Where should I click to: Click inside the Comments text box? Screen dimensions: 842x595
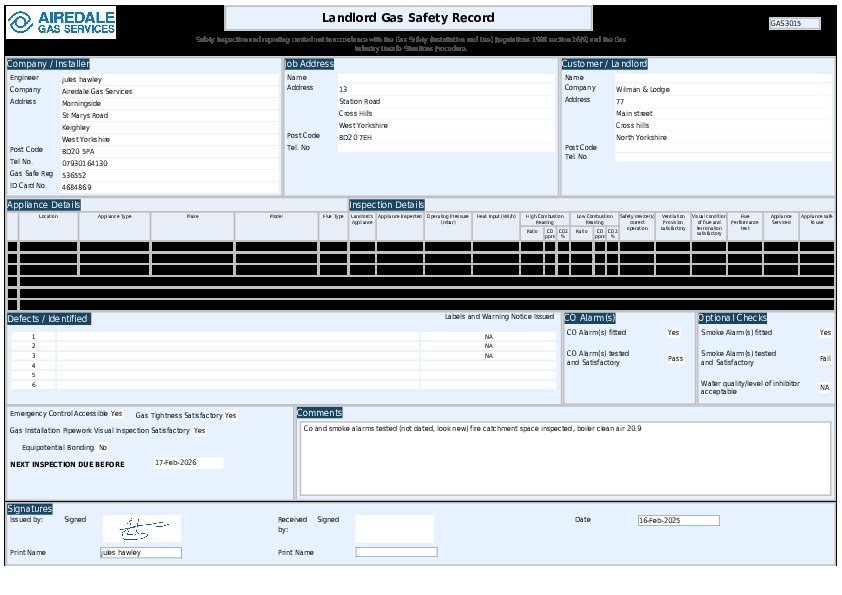pos(565,458)
